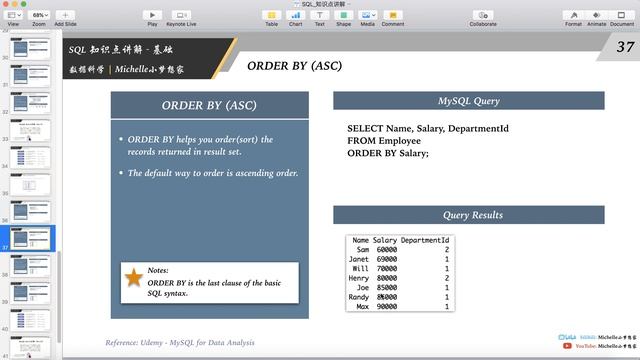Select the 'Query Results' header bar
Viewport: 640px width, 360px height.
pyautogui.click(x=469, y=215)
